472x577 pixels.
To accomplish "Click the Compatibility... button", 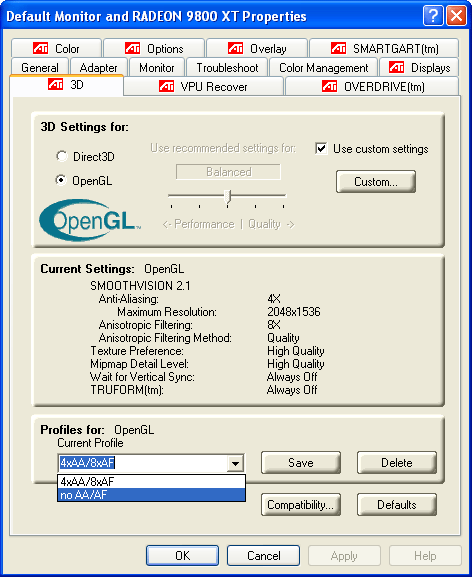I will pos(301,505).
